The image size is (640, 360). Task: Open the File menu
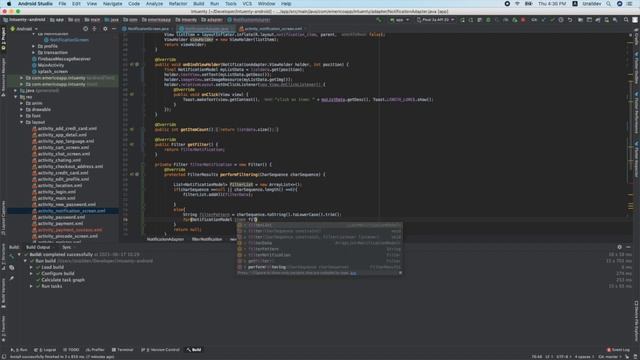coord(62,4)
